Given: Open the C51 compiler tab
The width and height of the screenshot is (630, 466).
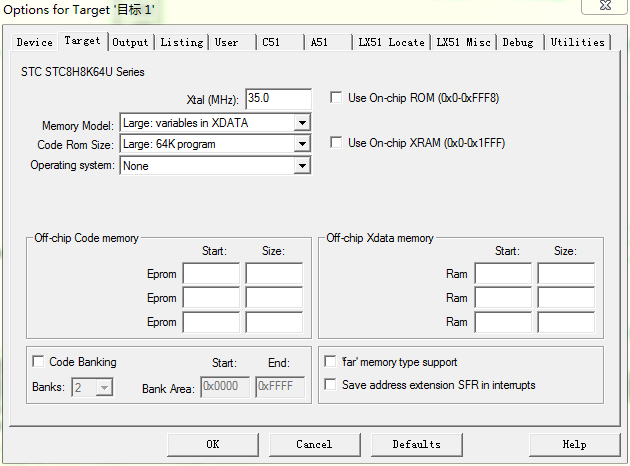Looking at the screenshot, I should (x=280, y=42).
